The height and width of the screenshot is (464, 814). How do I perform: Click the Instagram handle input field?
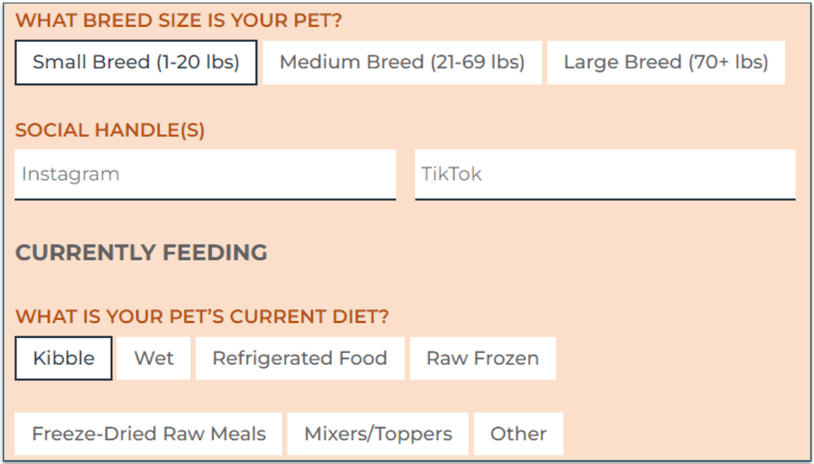206,174
